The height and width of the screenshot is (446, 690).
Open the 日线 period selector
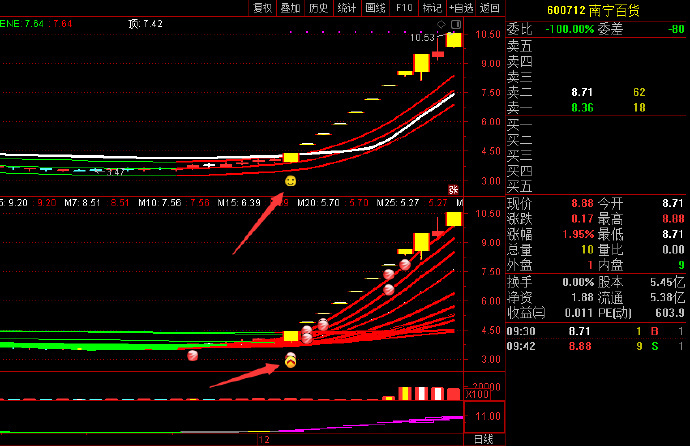click(484, 439)
